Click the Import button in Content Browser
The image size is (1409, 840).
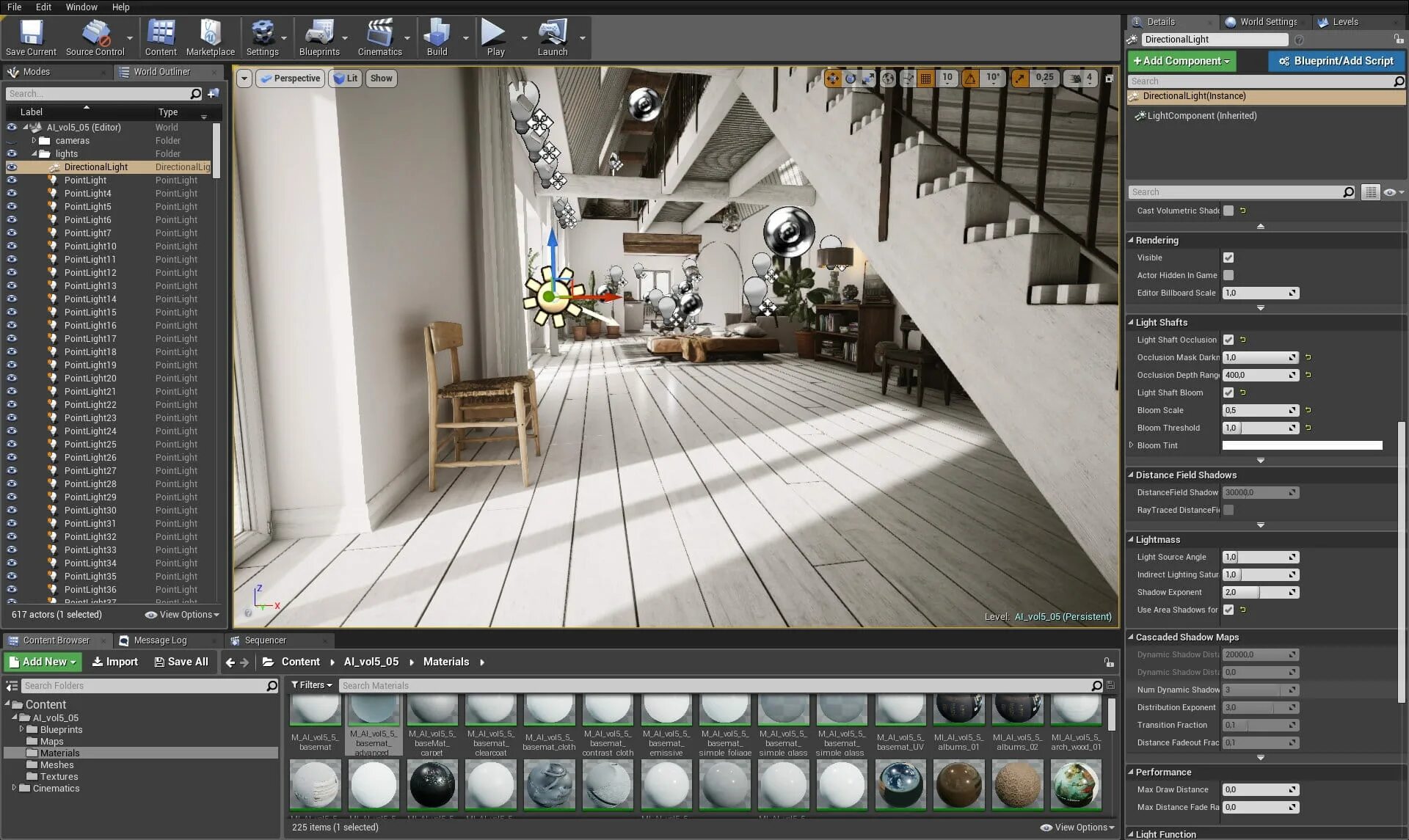coord(115,662)
